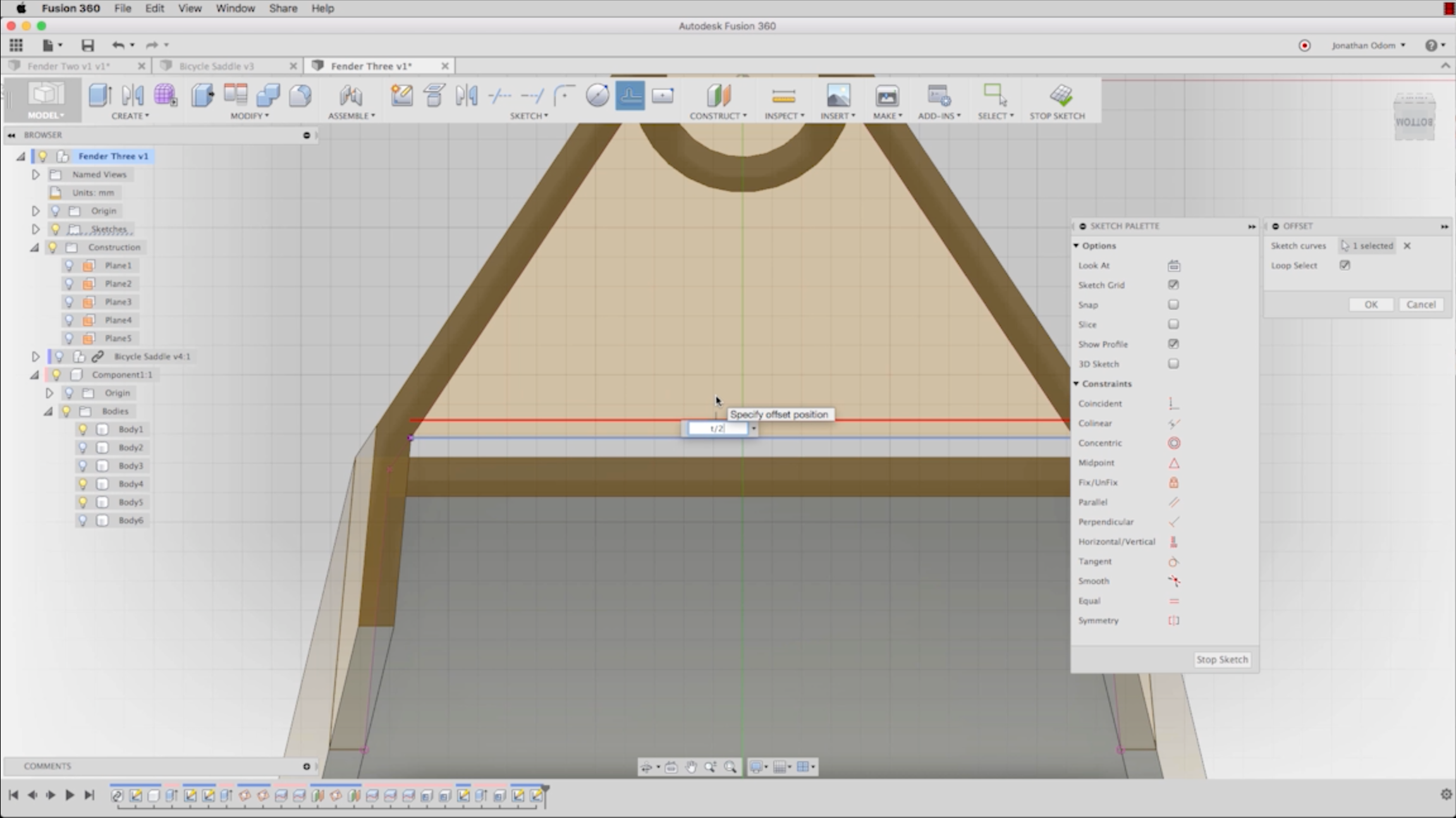Open the File menu
This screenshot has height=818, width=1456.
click(123, 8)
